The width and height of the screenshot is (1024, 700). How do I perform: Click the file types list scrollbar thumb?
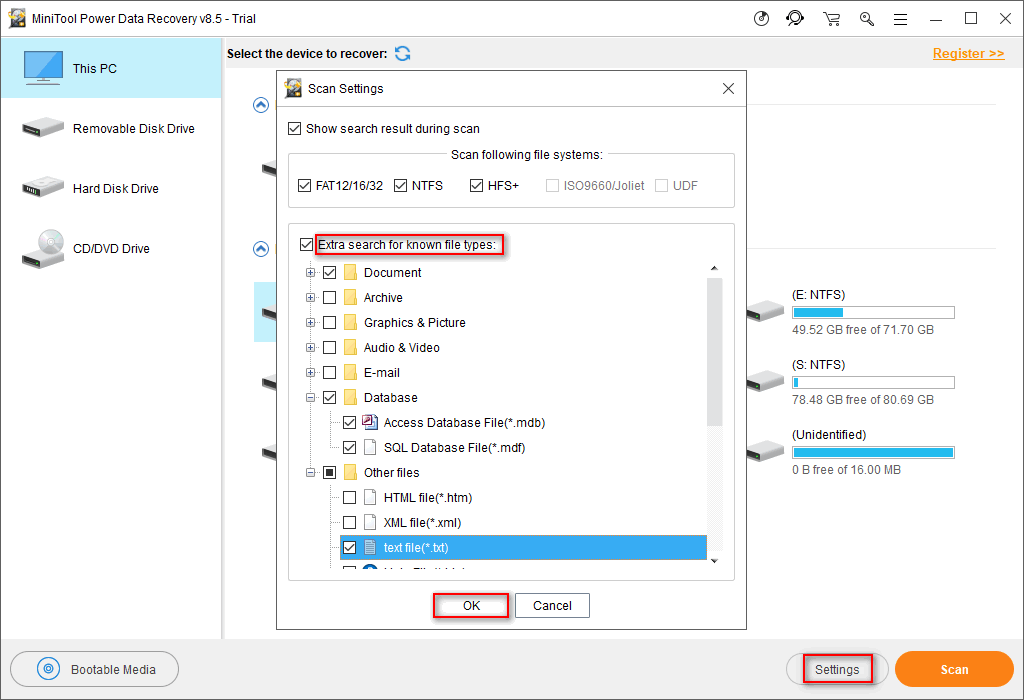[x=714, y=351]
